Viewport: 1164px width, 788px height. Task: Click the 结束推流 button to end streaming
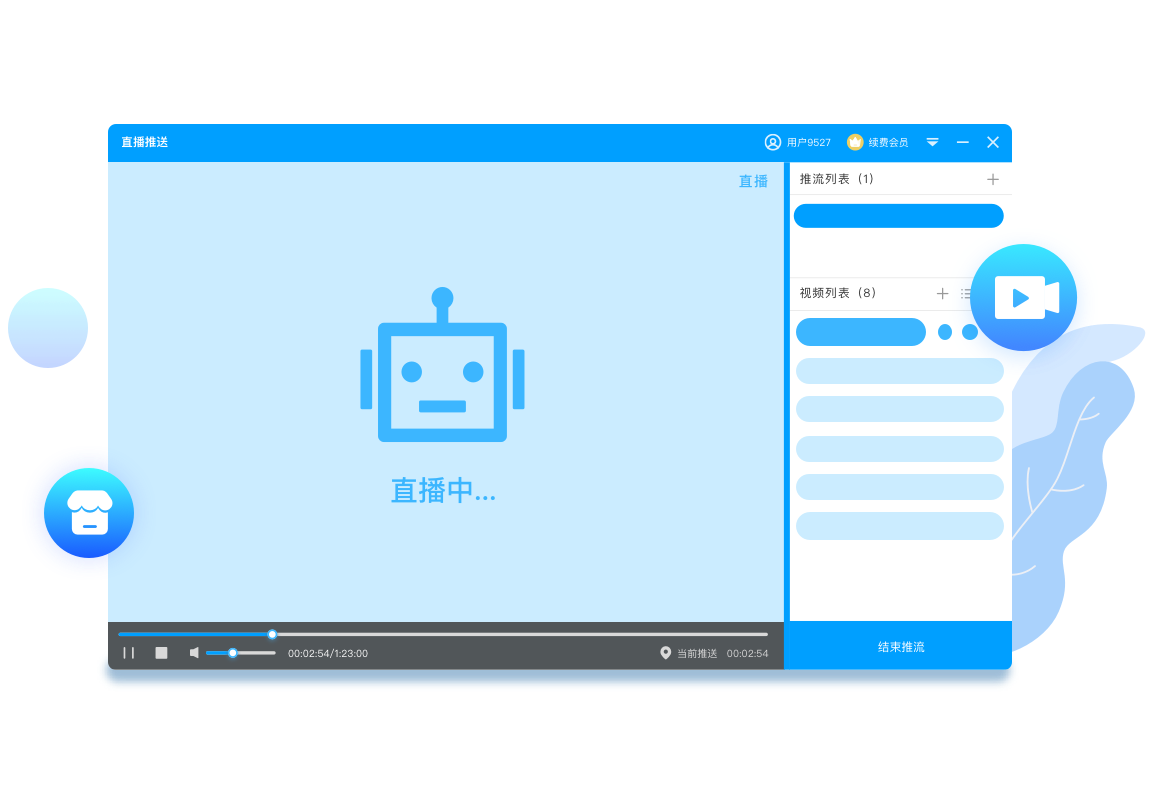click(900, 647)
